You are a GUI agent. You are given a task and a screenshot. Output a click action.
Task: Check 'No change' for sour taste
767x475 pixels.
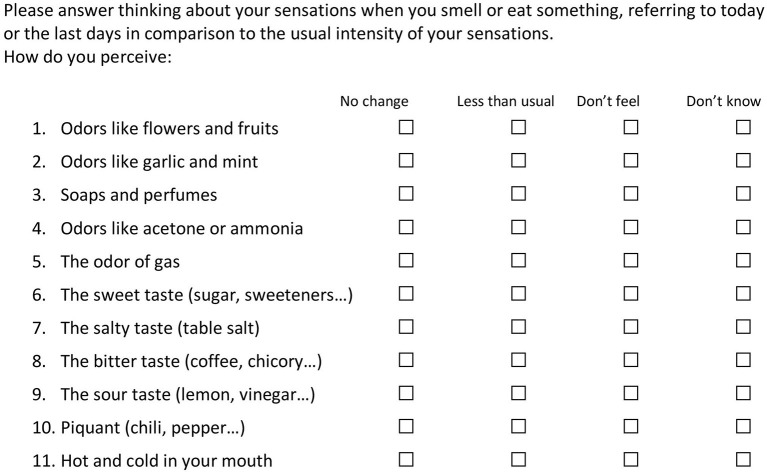pos(406,393)
